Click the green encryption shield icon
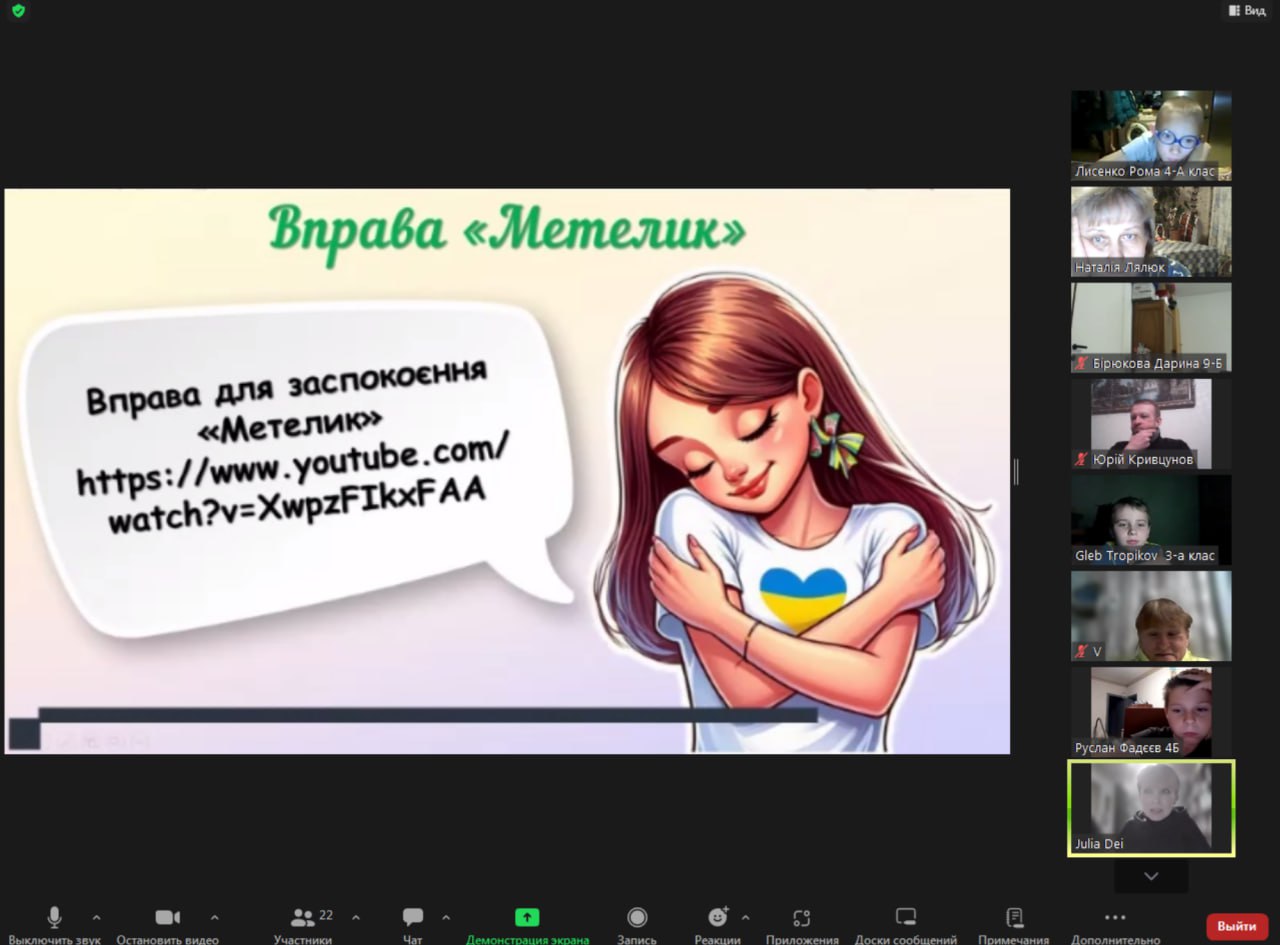Screen dimensions: 1280x945 (x=18, y=11)
